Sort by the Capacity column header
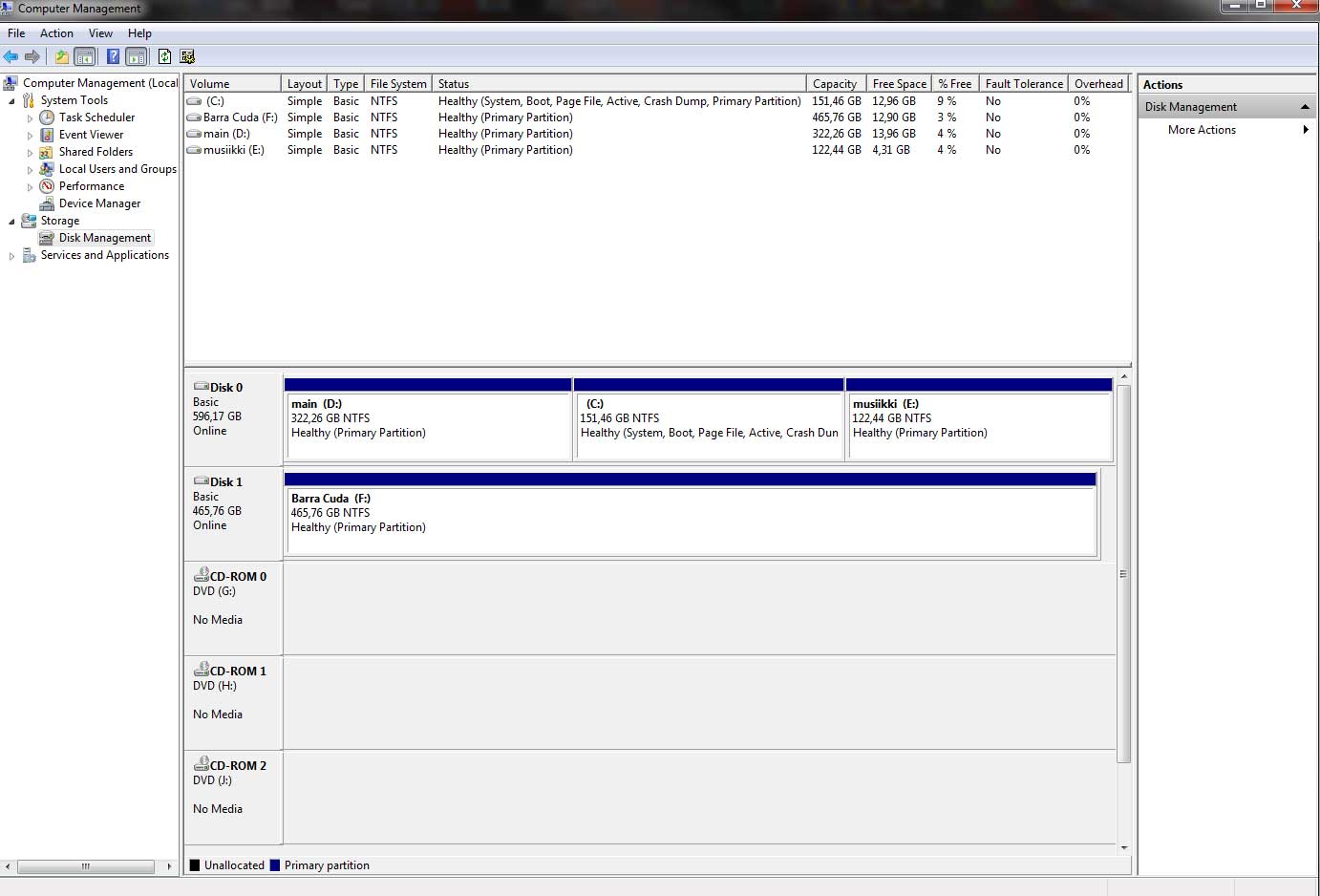1320x896 pixels. 836,84
